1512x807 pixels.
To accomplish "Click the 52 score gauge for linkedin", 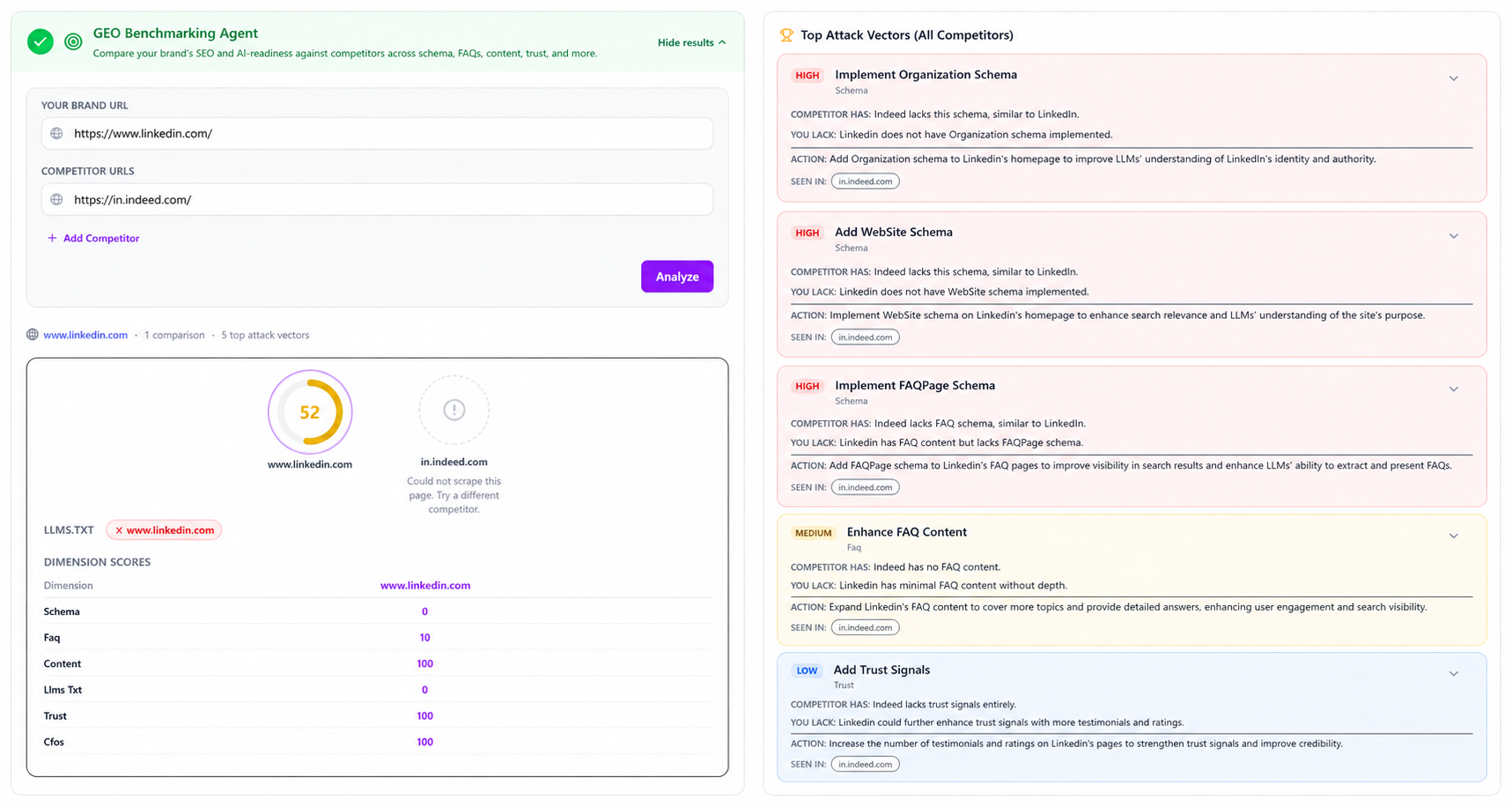I will click(310, 412).
